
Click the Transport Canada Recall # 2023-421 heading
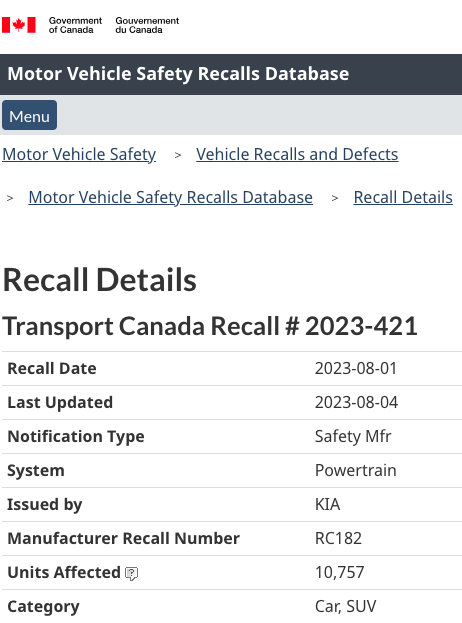pos(210,326)
